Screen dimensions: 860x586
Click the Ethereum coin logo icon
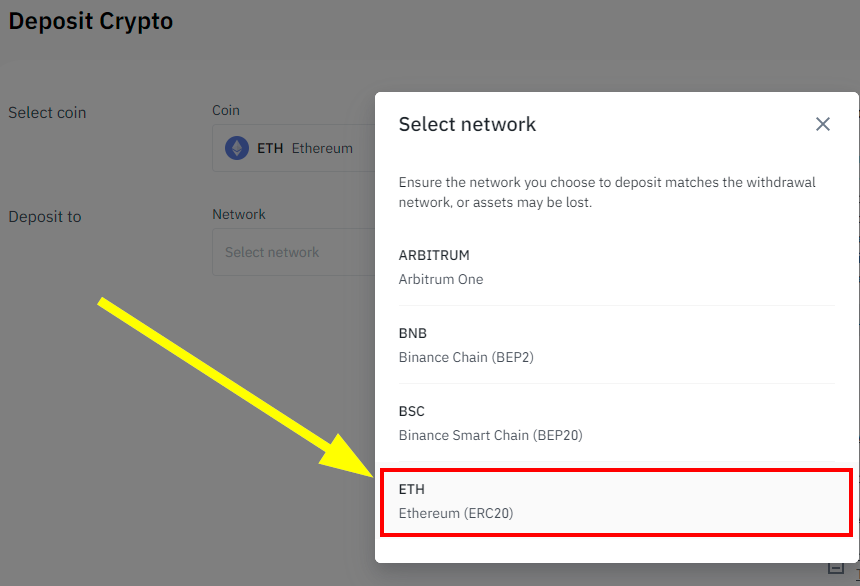pyautogui.click(x=237, y=148)
